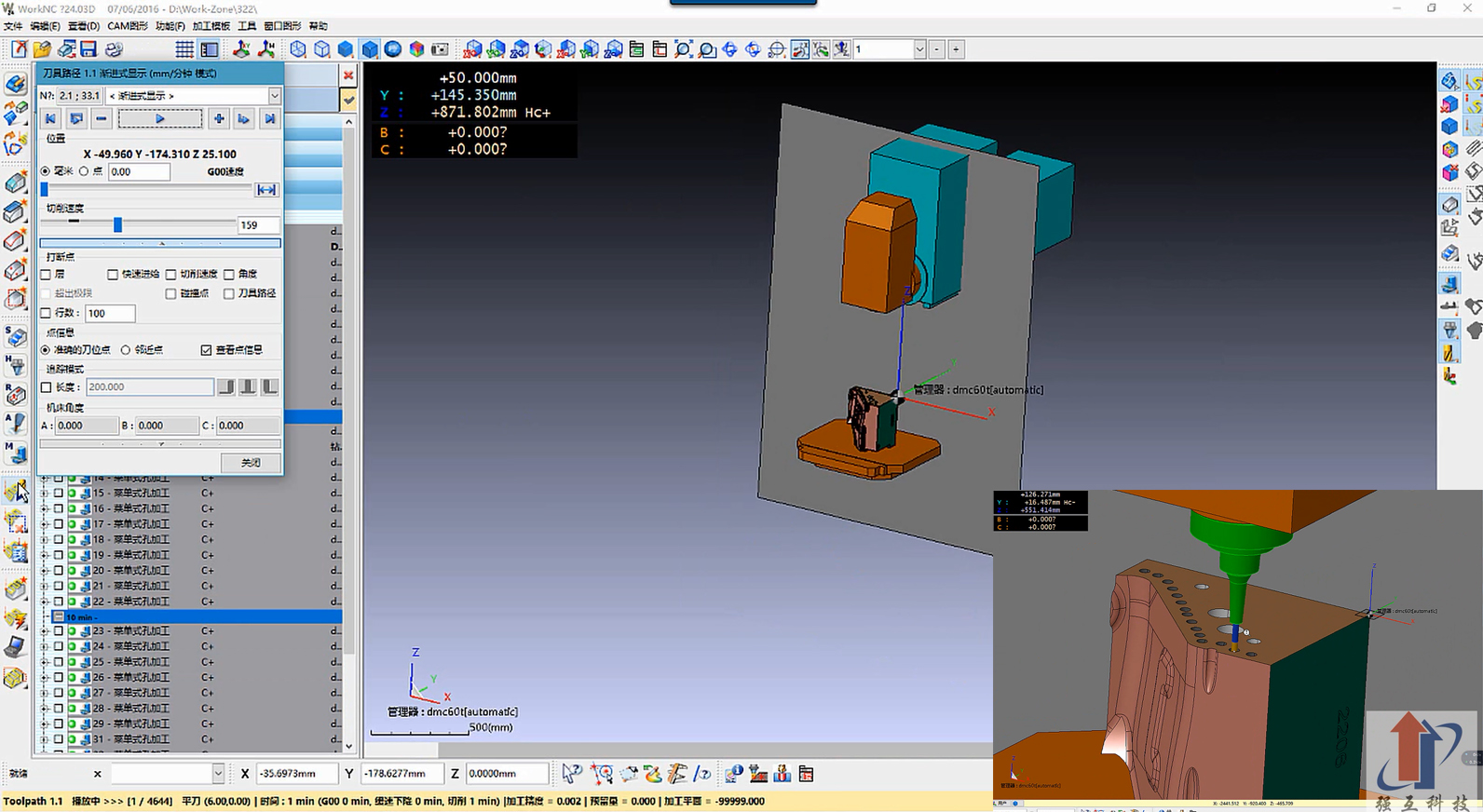Play the toolpath simulation
This screenshot has height=812, width=1483.
tap(160, 118)
